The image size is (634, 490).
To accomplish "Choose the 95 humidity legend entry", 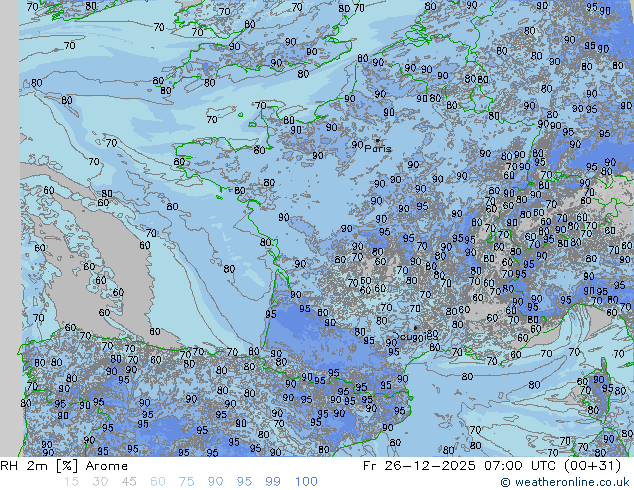I will (x=246, y=482).
